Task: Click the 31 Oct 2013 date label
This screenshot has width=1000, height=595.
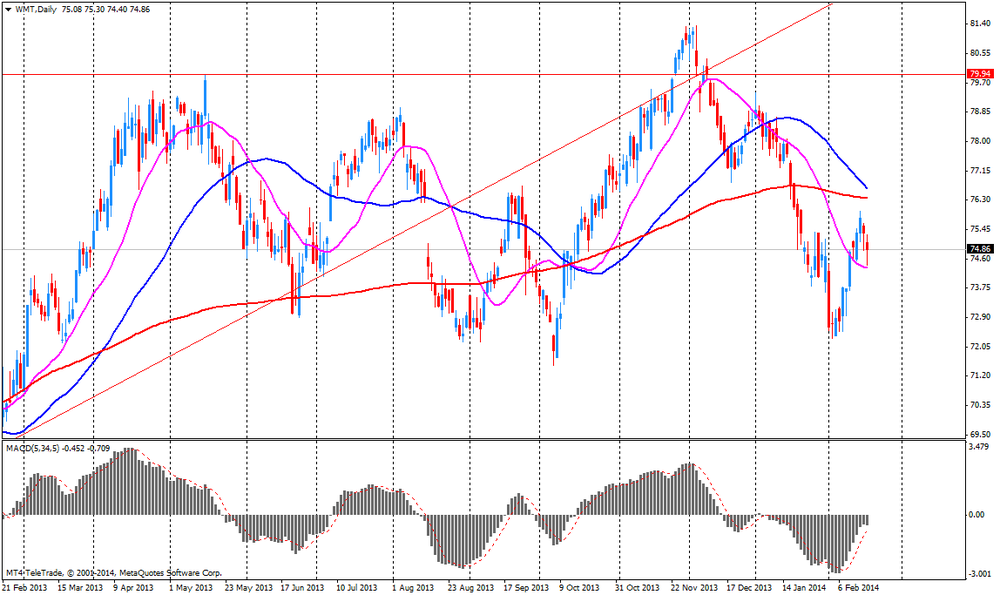Action: coord(638,587)
